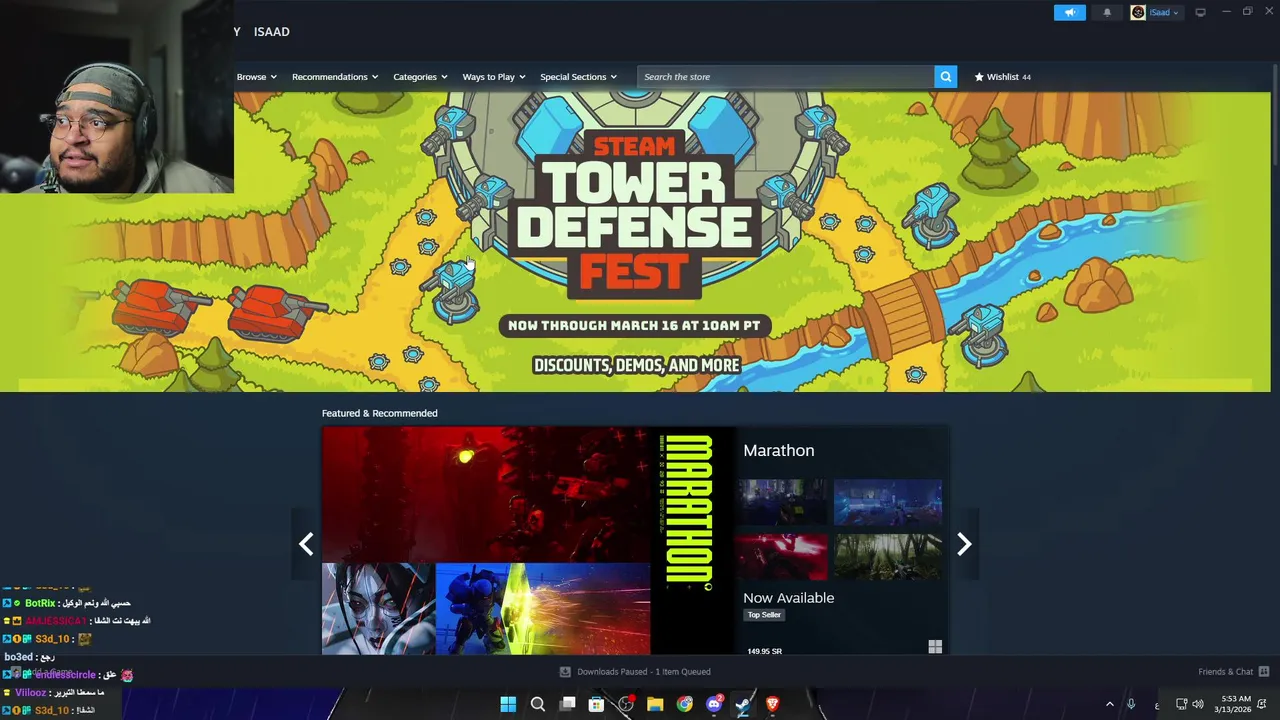Open File Explorer from taskbar
The width and height of the screenshot is (1280, 720).
[655, 704]
